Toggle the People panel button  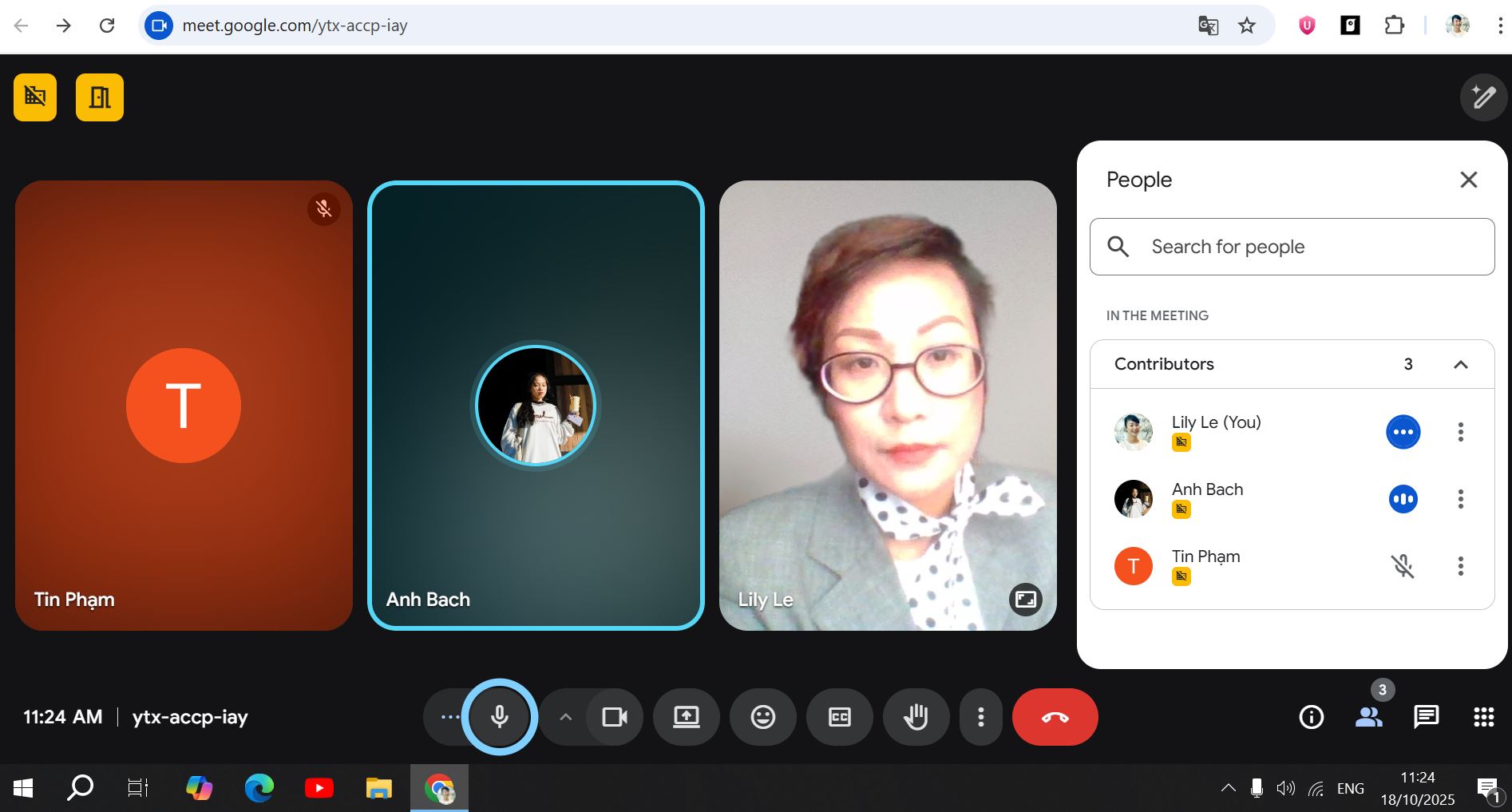[1368, 717]
